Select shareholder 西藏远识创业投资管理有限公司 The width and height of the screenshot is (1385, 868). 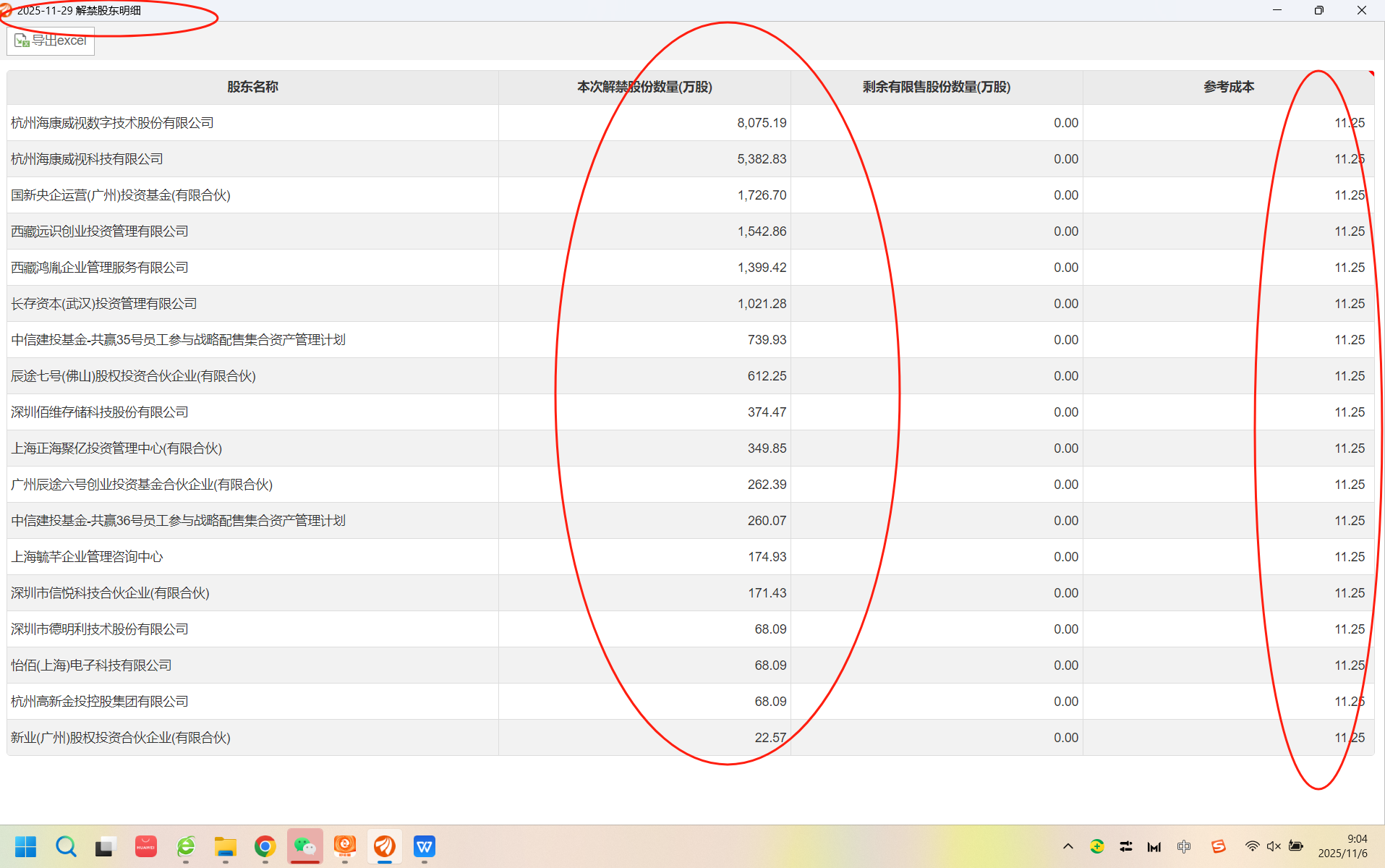tap(100, 231)
